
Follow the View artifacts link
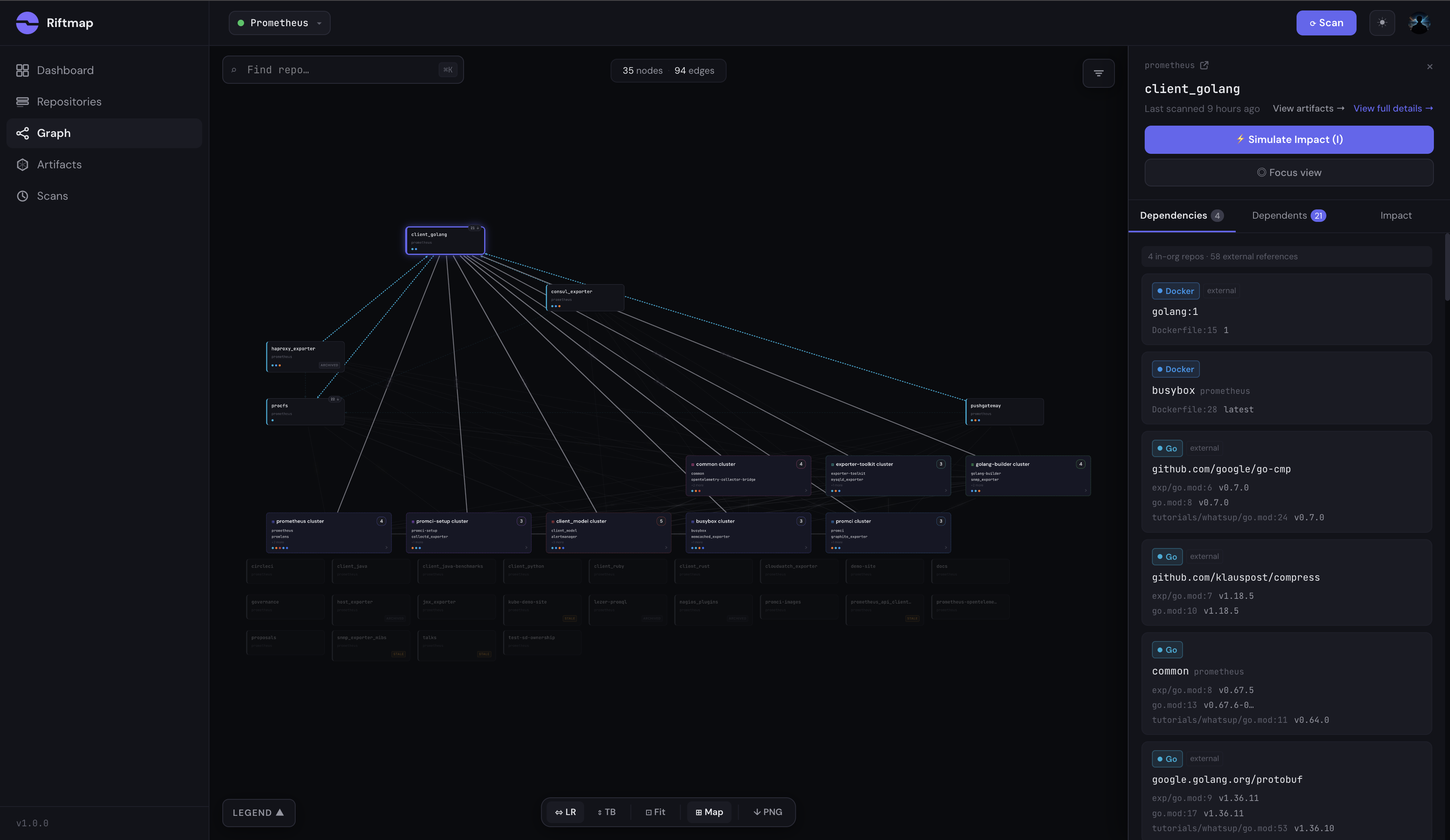[x=1309, y=109]
